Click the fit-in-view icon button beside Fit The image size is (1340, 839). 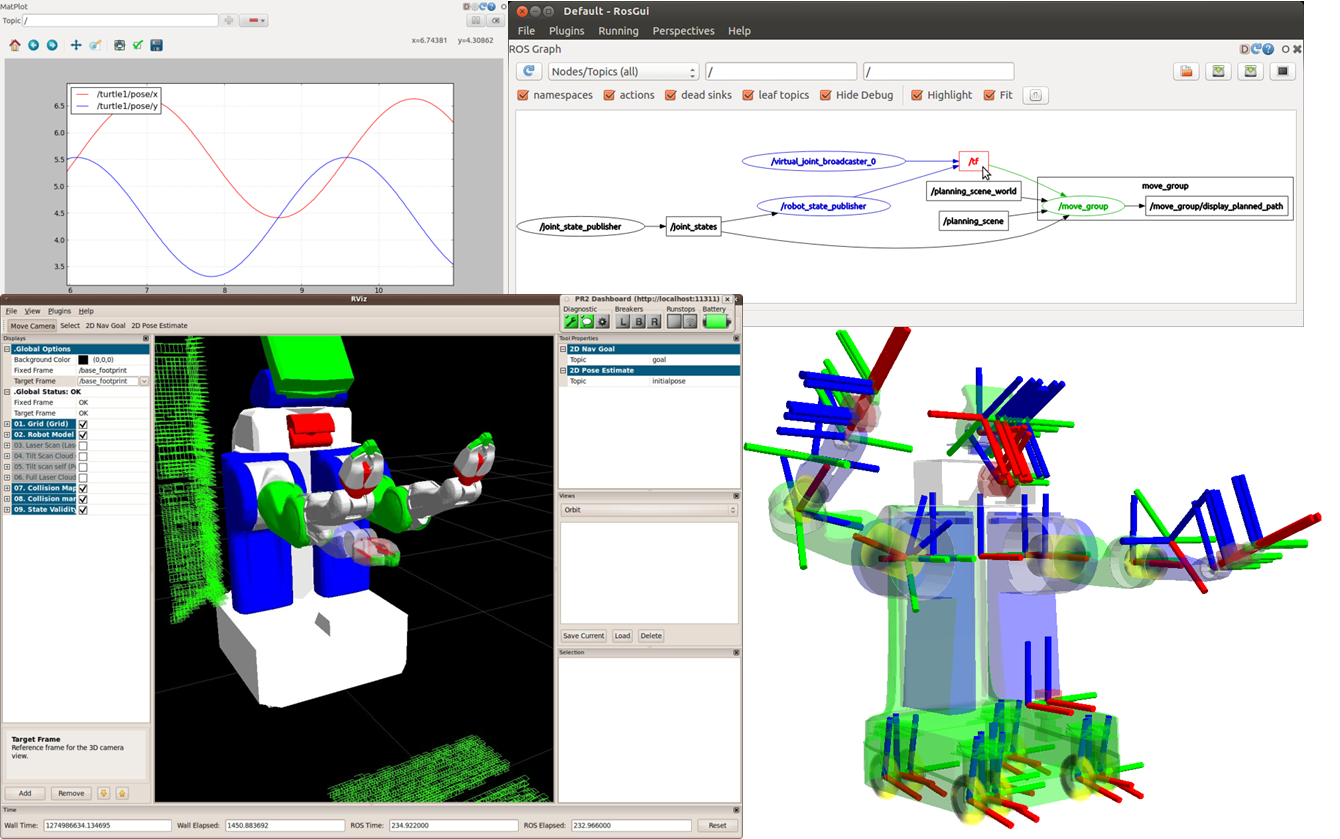click(1035, 95)
